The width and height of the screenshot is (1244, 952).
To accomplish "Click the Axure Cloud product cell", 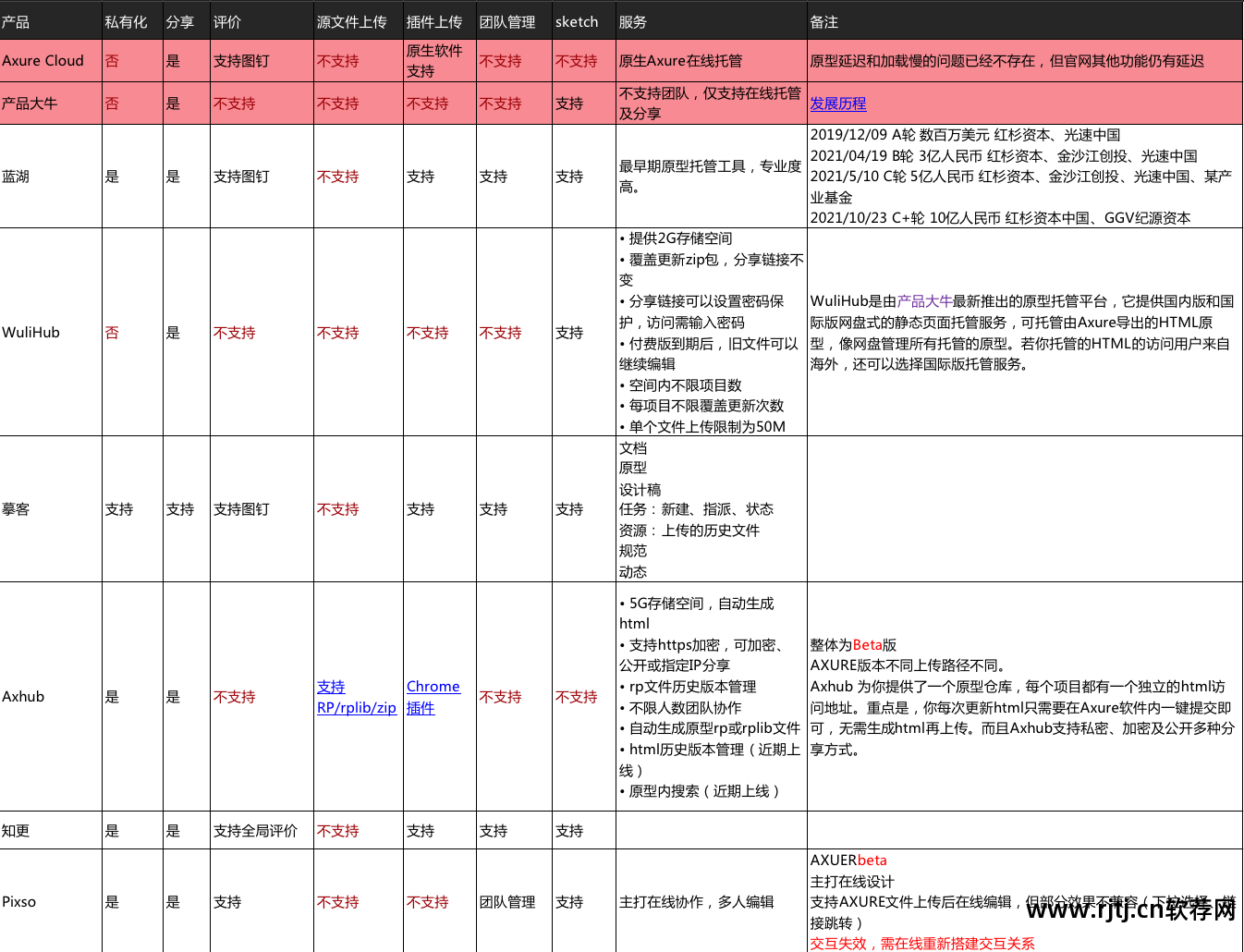I will point(51,61).
